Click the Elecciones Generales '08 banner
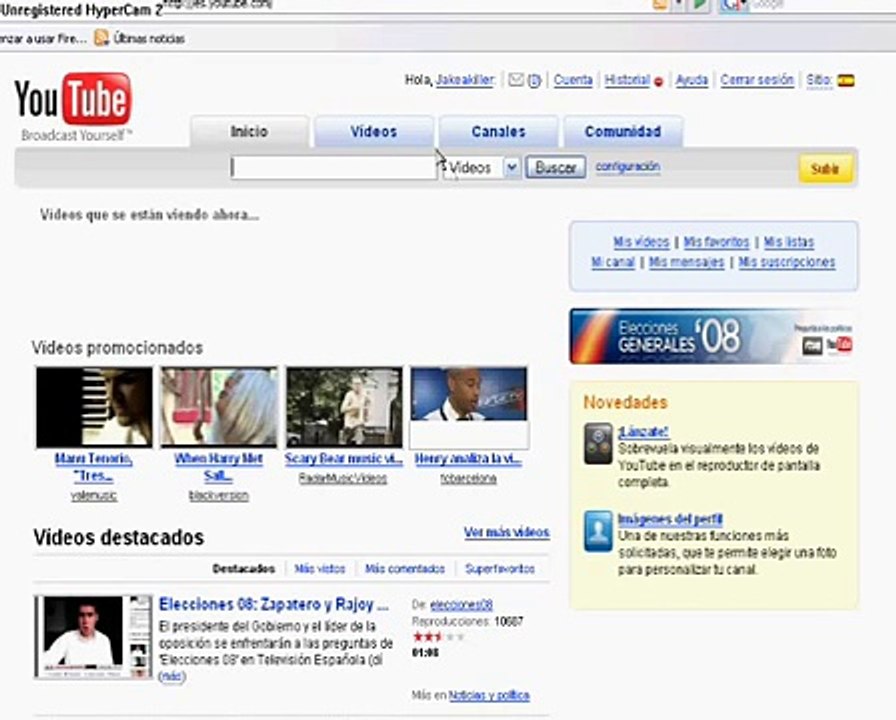Screen dimensions: 896x720 [x=713, y=337]
